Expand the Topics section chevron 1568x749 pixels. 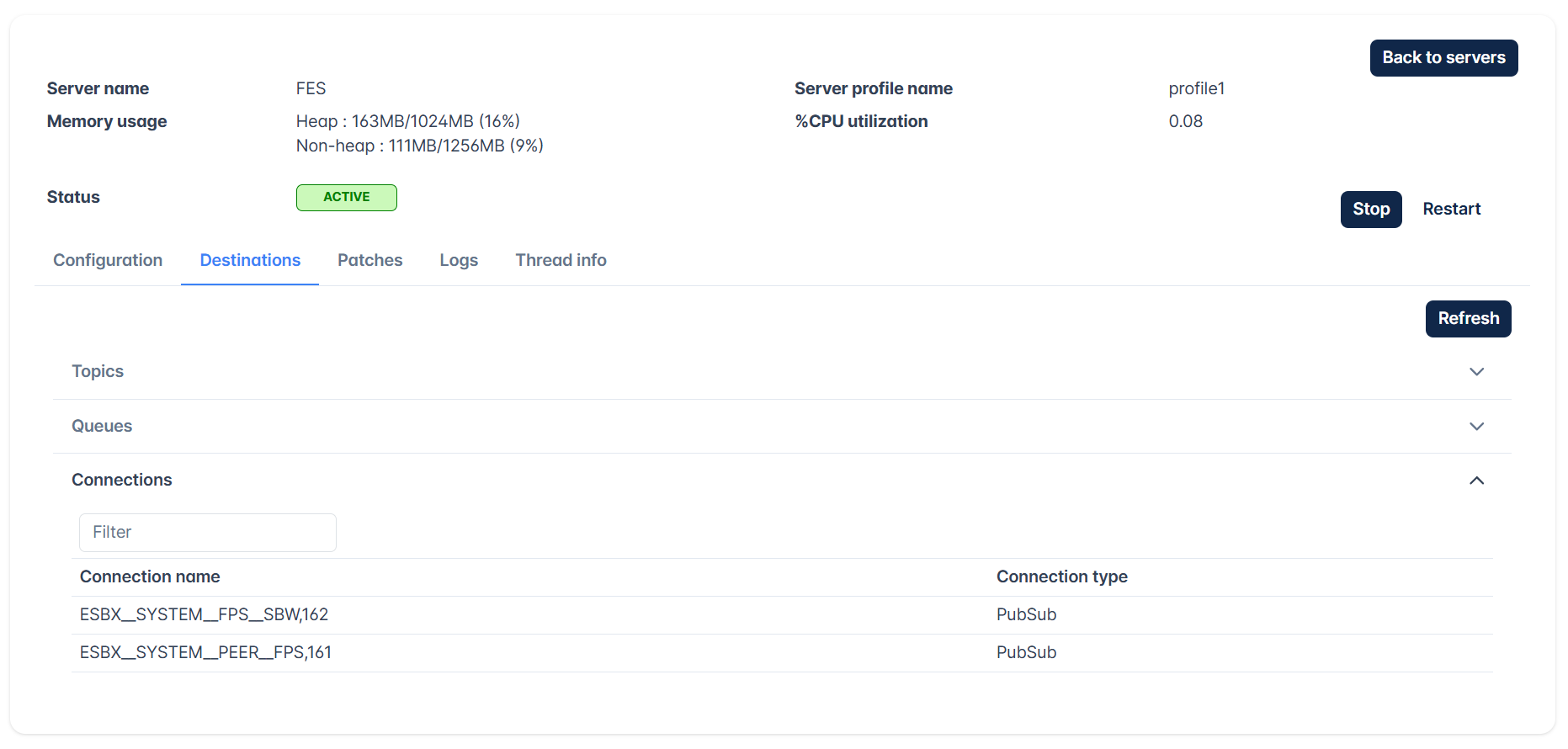point(1476,372)
